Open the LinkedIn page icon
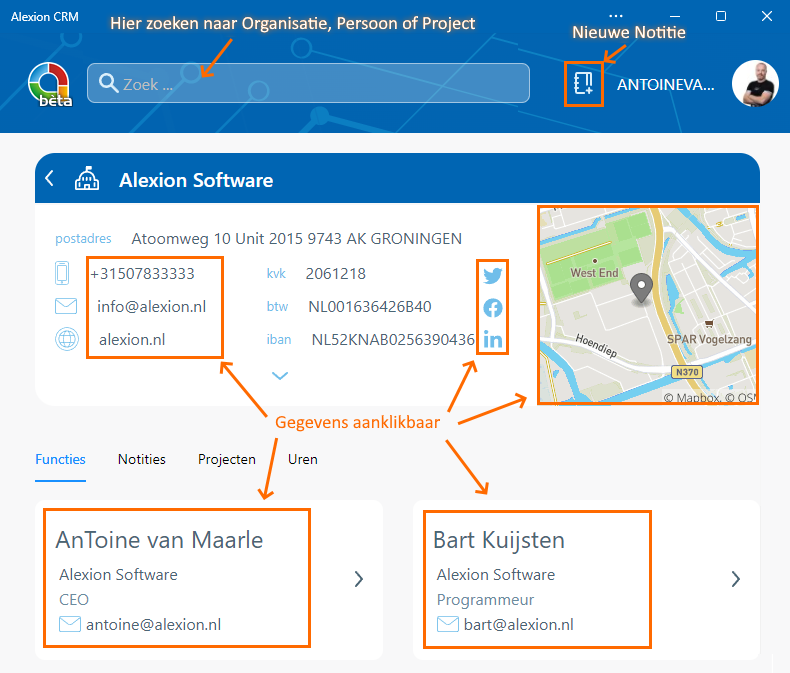The height and width of the screenshot is (673, 790). pyautogui.click(x=493, y=340)
